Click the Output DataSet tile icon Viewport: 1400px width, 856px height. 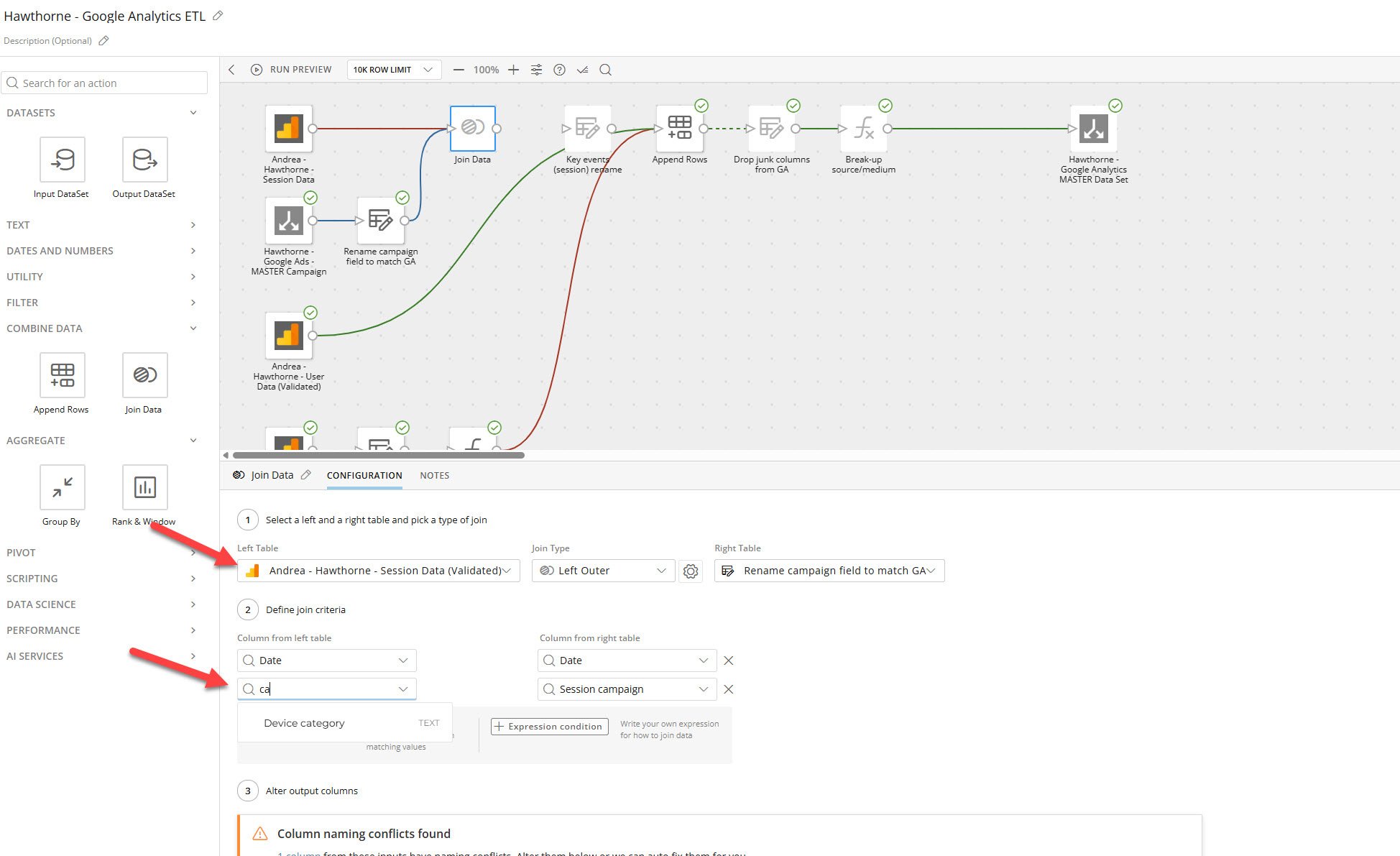coord(144,160)
